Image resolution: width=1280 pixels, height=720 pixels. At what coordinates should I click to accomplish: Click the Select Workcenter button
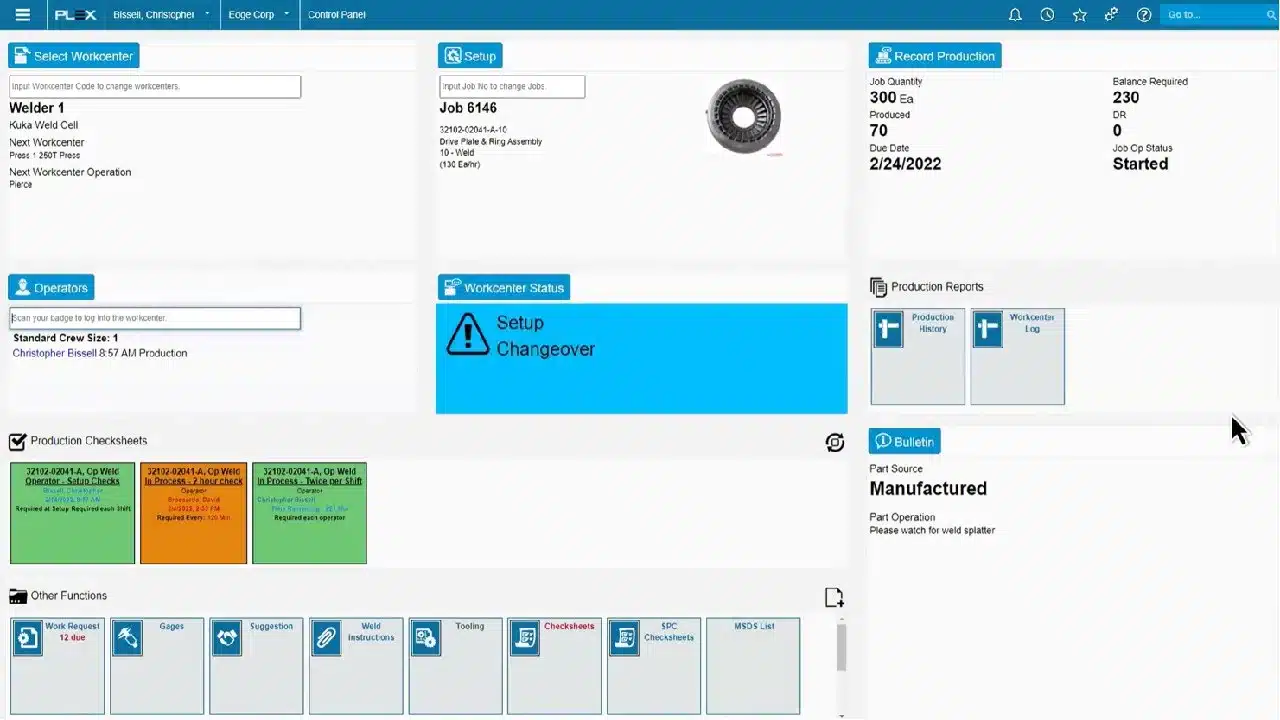click(73, 56)
